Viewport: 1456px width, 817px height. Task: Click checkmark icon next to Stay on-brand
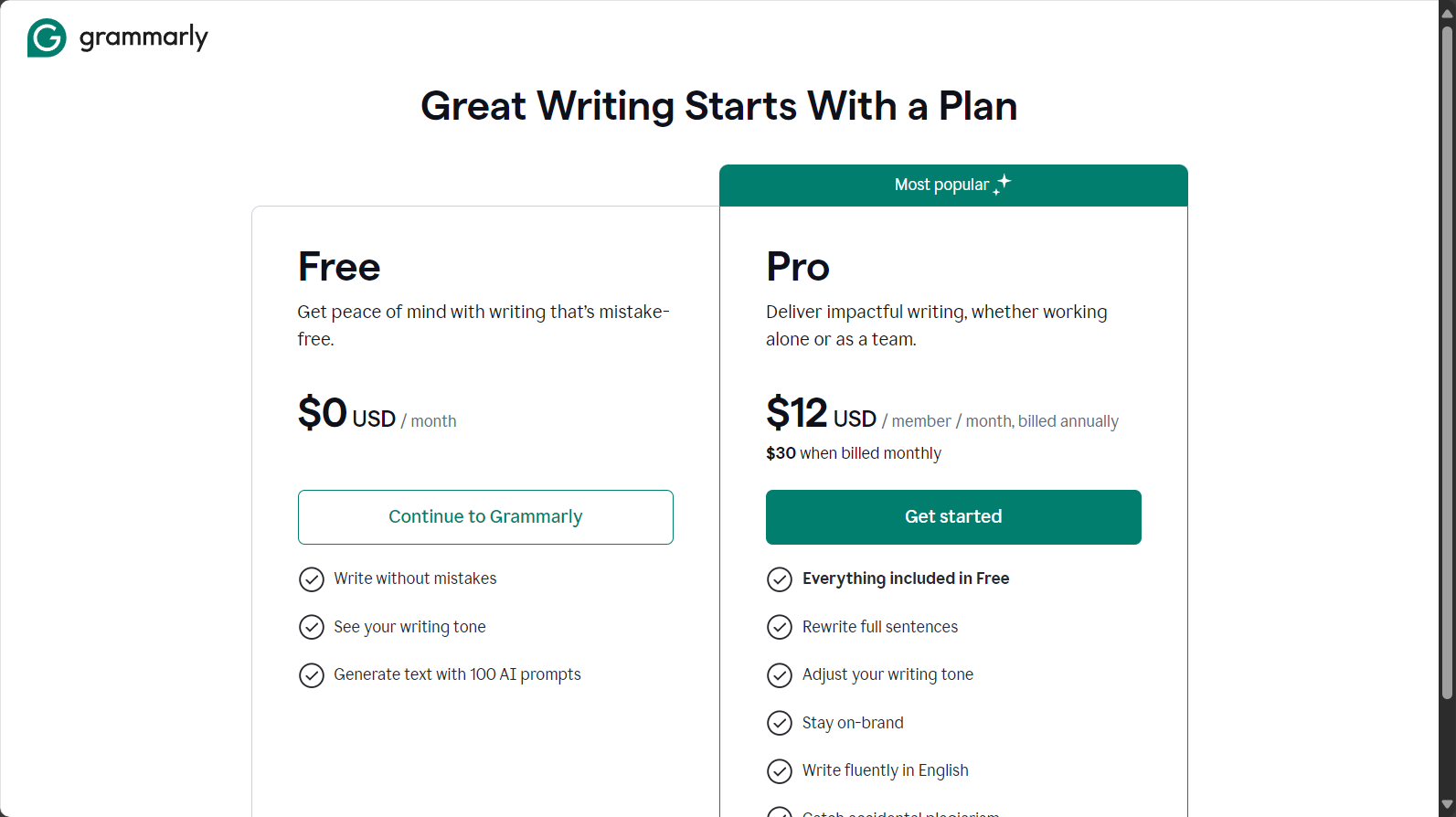coord(780,723)
